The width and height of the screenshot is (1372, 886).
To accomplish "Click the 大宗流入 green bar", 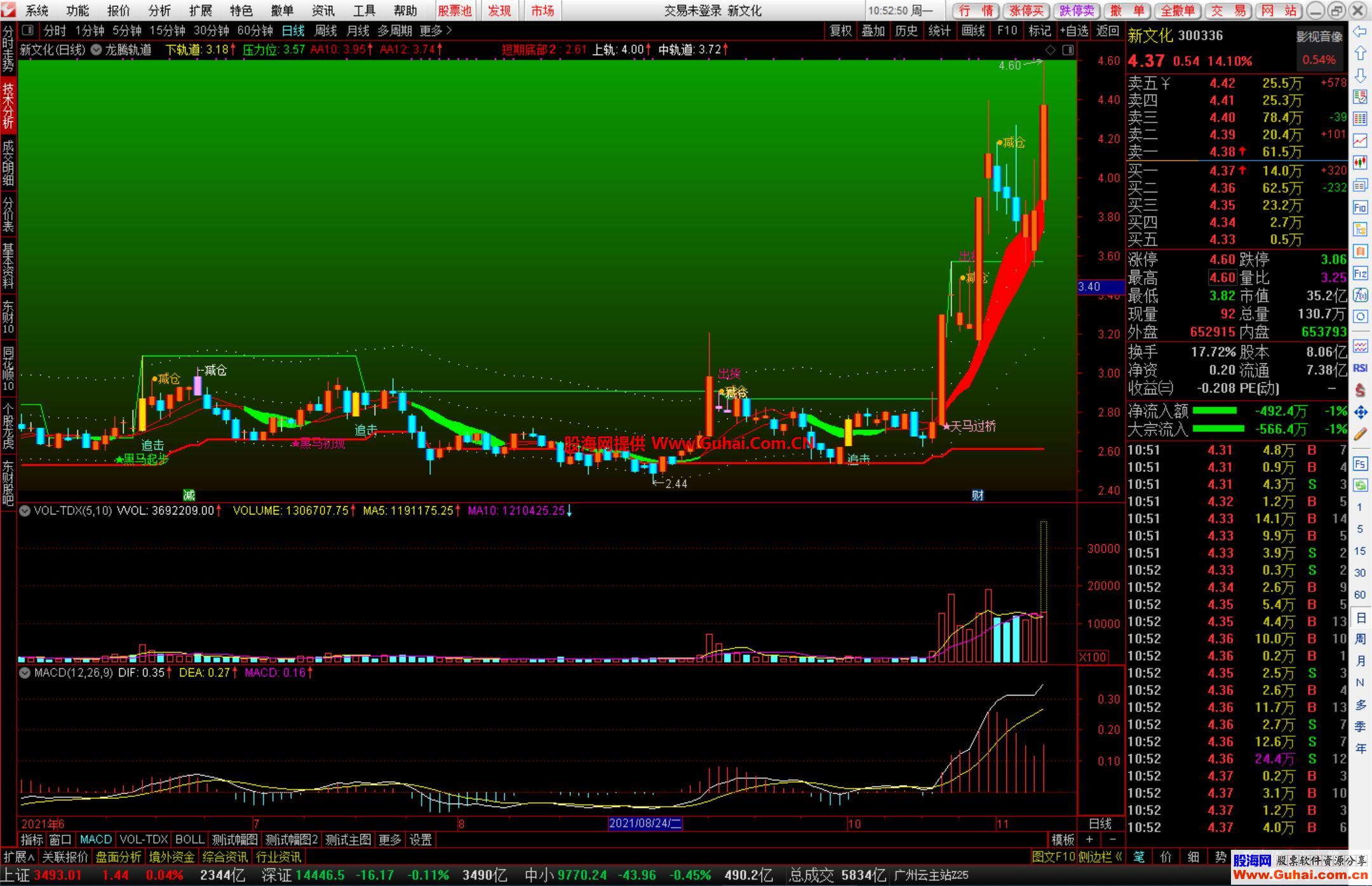I will pos(1218,429).
